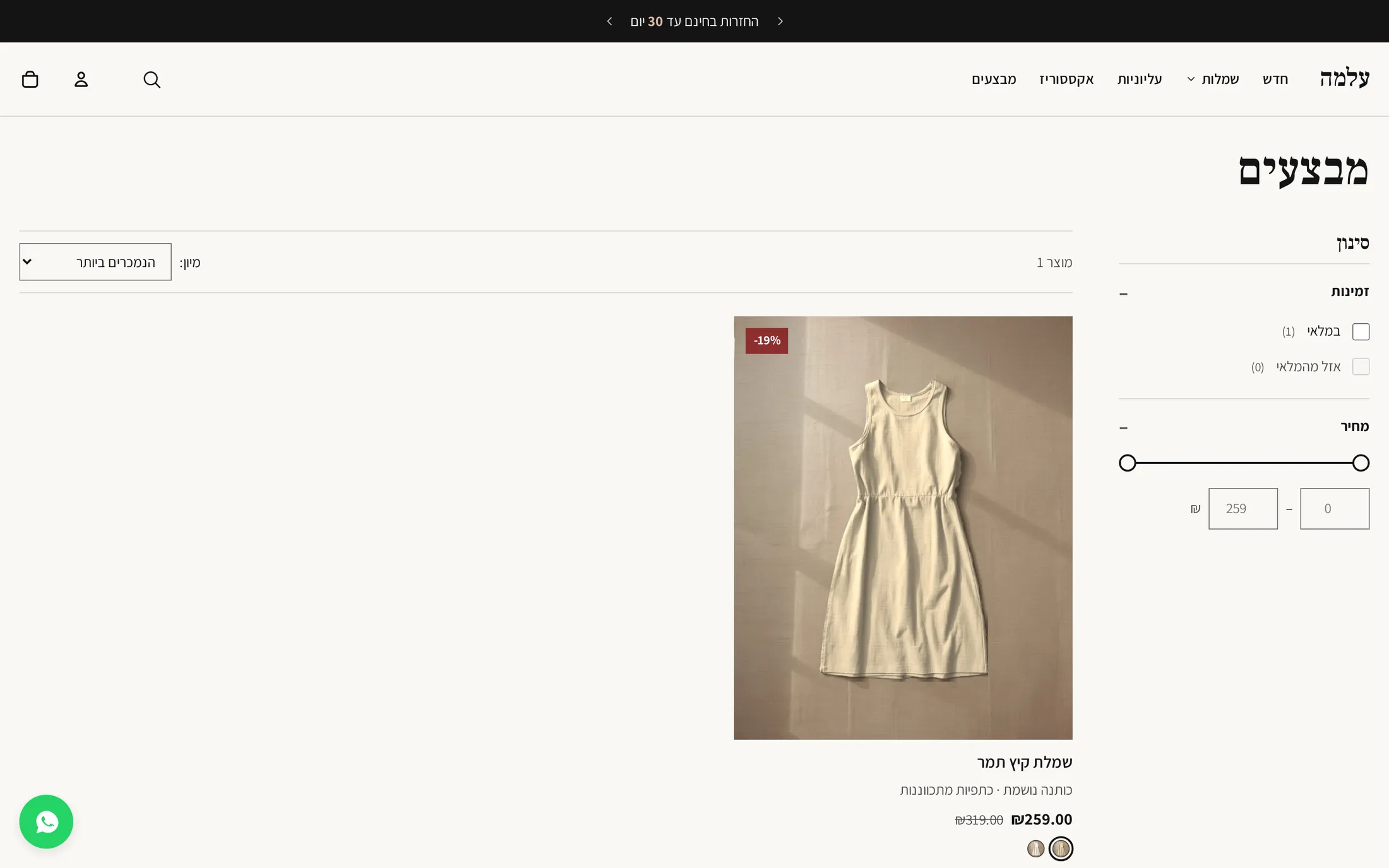Click the search magnifier icon

(x=152, y=80)
